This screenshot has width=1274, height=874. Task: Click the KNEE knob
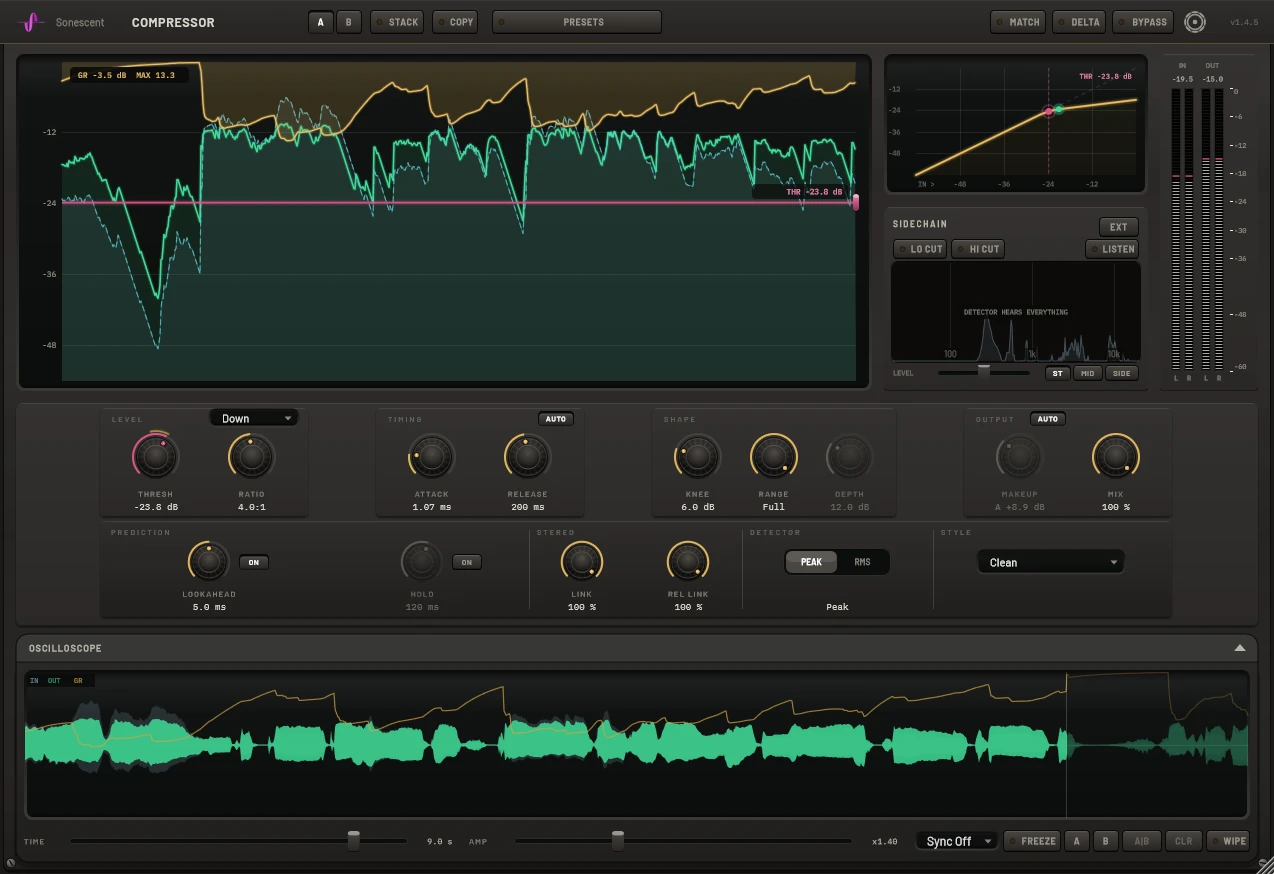[698, 456]
